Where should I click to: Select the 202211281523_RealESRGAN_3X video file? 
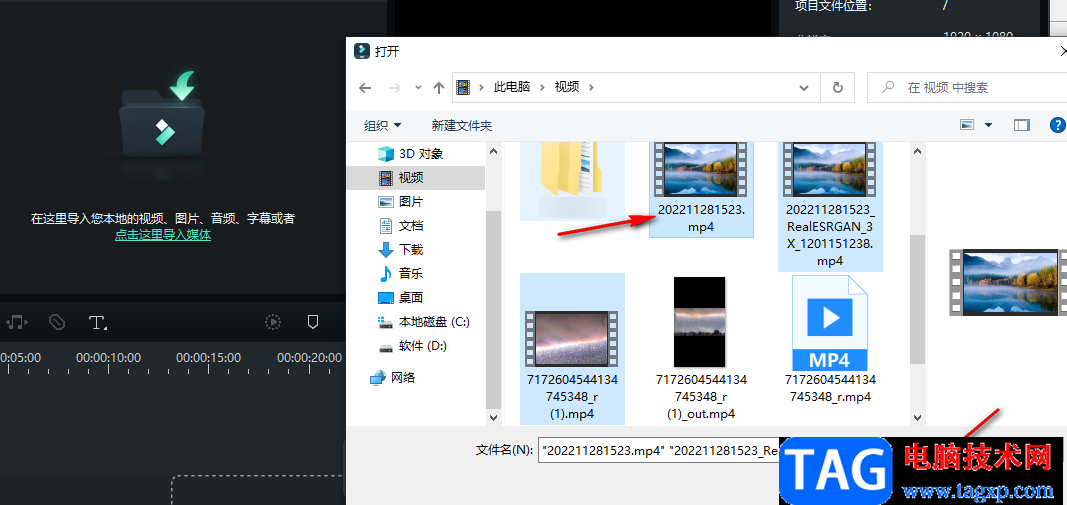[x=830, y=206]
